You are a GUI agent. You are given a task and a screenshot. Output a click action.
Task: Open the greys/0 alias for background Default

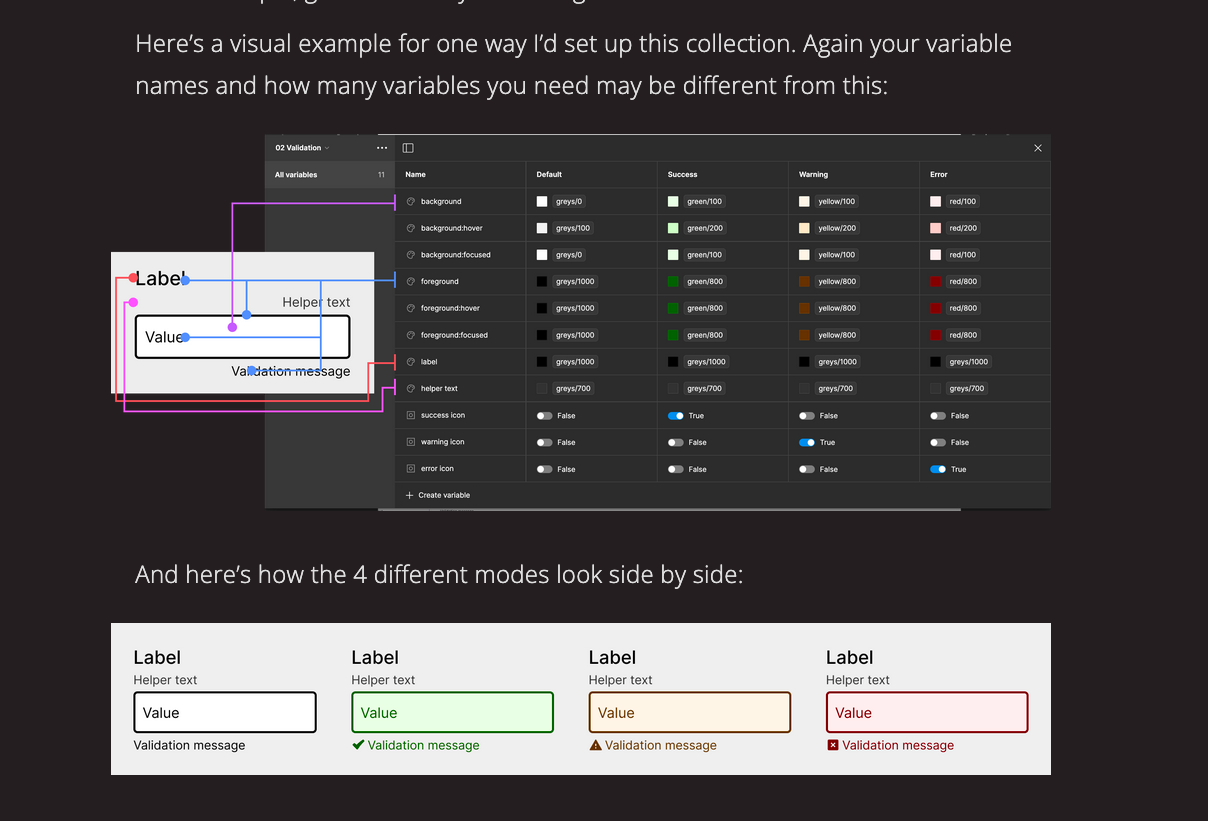coord(569,202)
